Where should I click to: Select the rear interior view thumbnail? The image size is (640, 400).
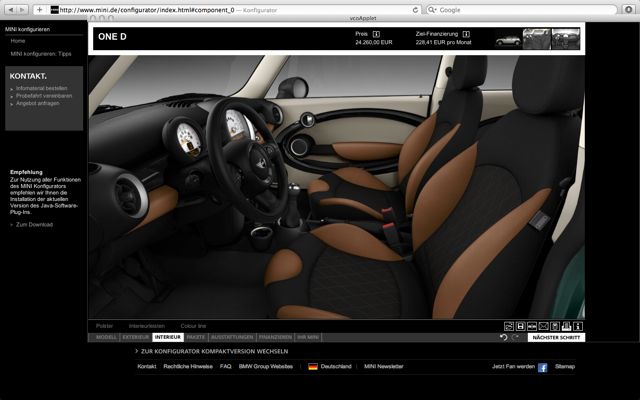click(565, 40)
